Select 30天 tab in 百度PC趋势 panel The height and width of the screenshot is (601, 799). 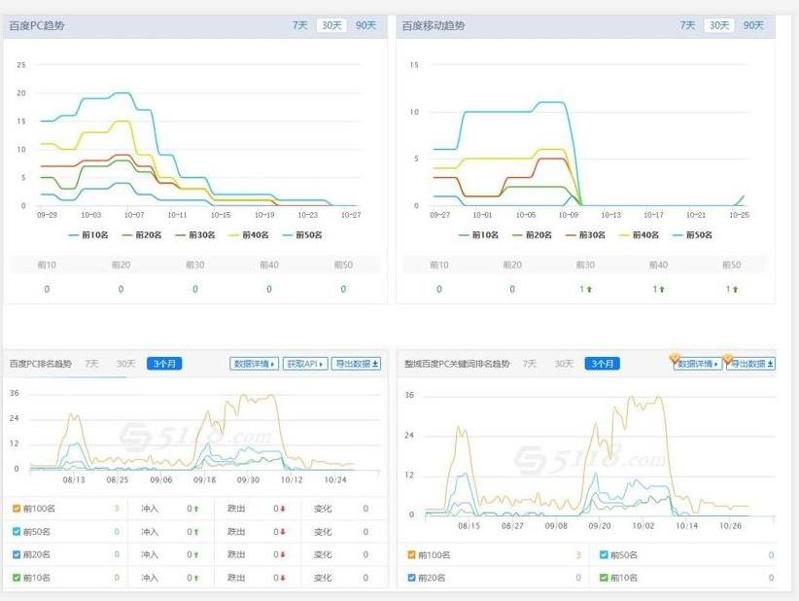332,25
